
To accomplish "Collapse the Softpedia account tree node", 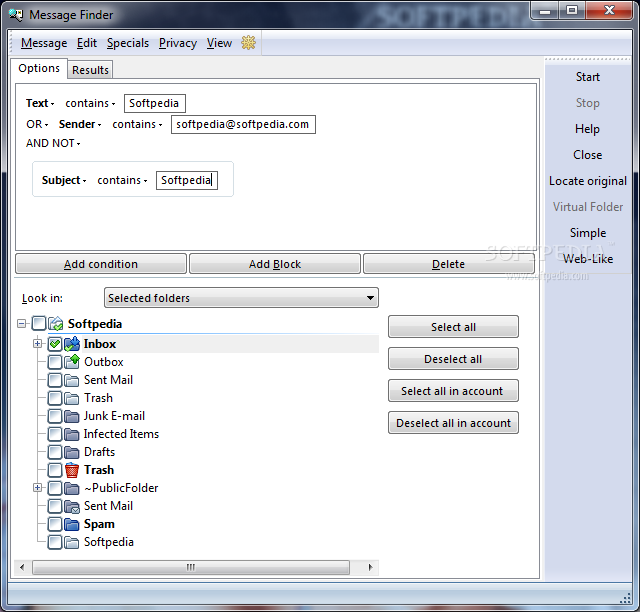I will tap(22, 324).
